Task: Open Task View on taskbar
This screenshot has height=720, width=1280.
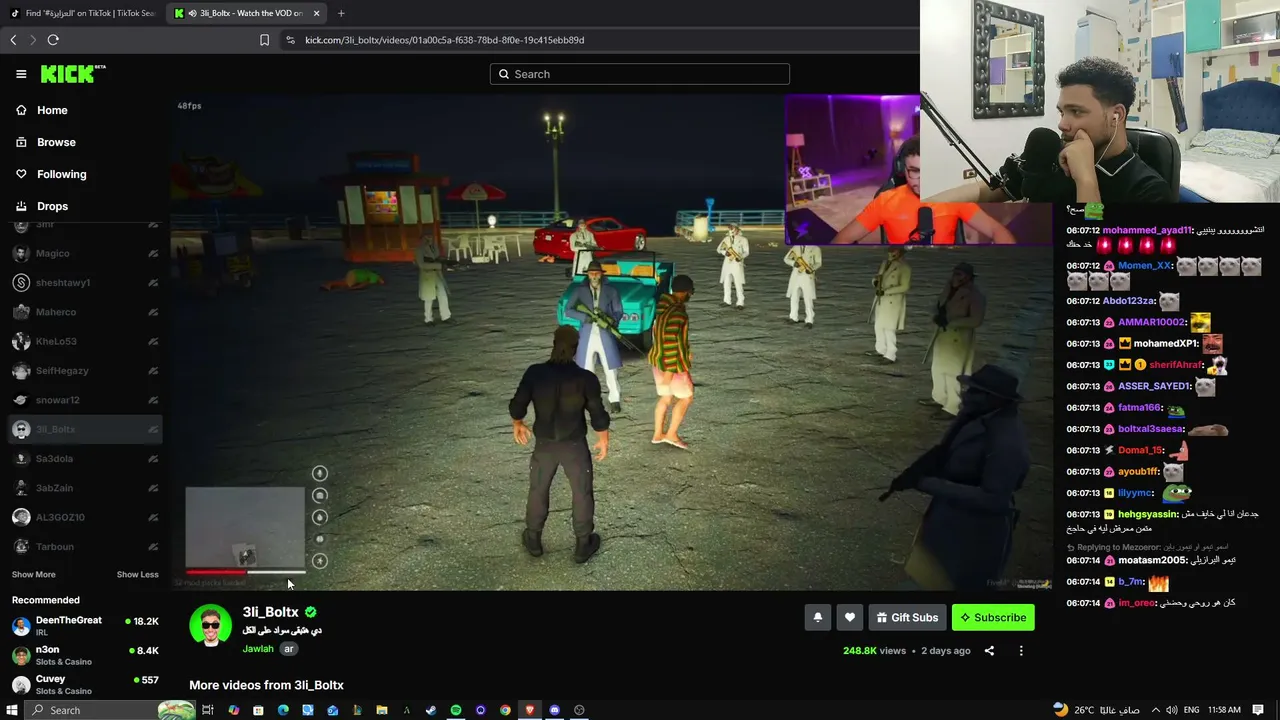Action: point(208,710)
